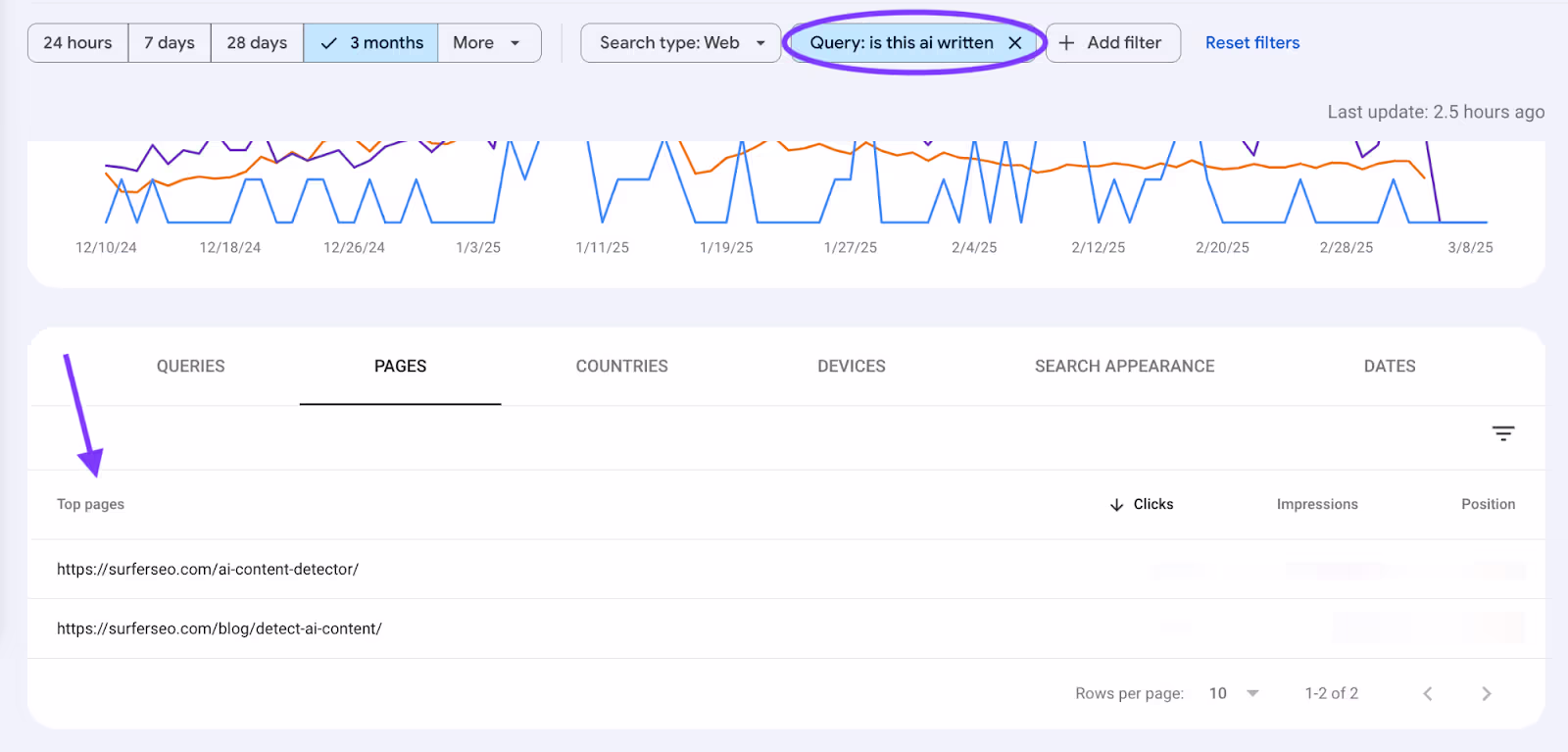The image size is (1568, 752).
Task: Click the checkmark icon on 3 months
Action: click(329, 43)
